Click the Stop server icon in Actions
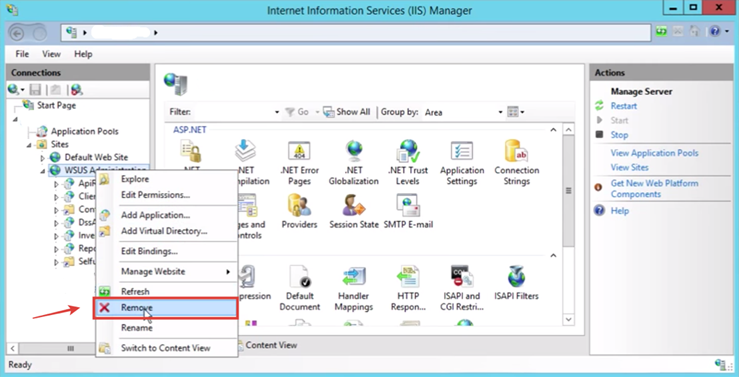 [x=599, y=134]
